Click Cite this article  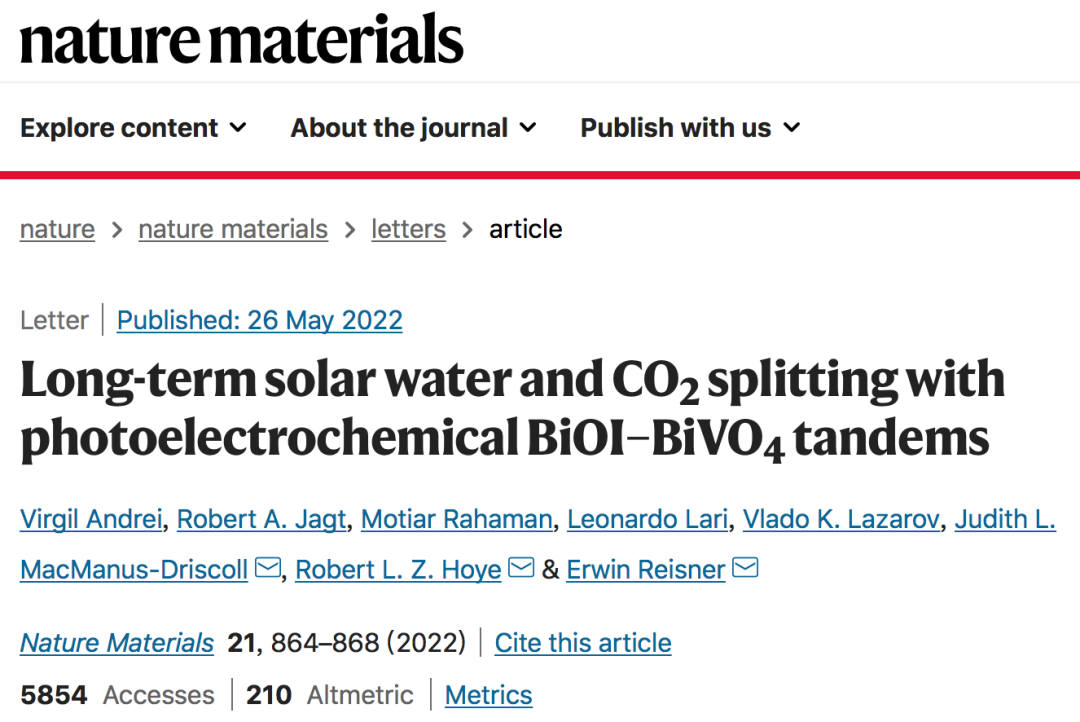click(x=583, y=643)
